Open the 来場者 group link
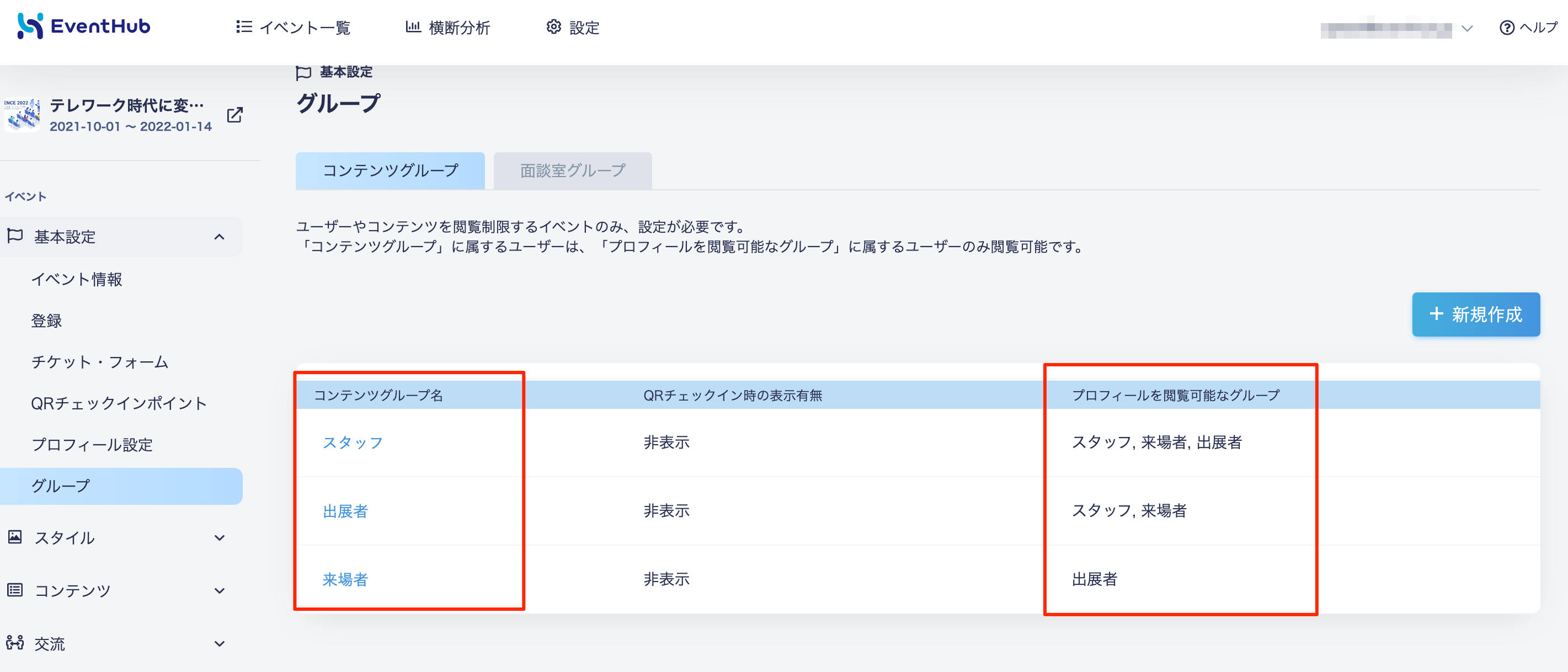1568x672 pixels. point(345,579)
